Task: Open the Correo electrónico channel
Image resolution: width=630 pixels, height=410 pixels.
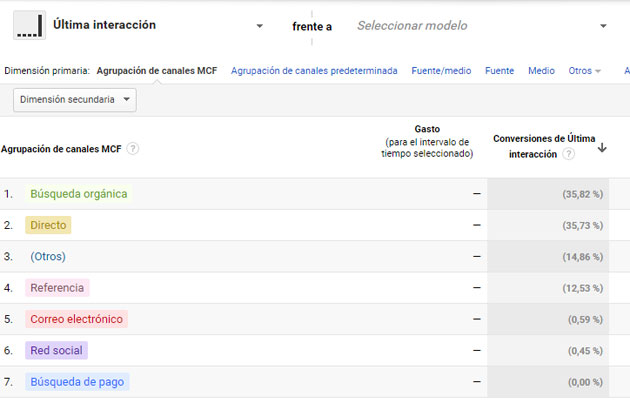Action: 77,319
